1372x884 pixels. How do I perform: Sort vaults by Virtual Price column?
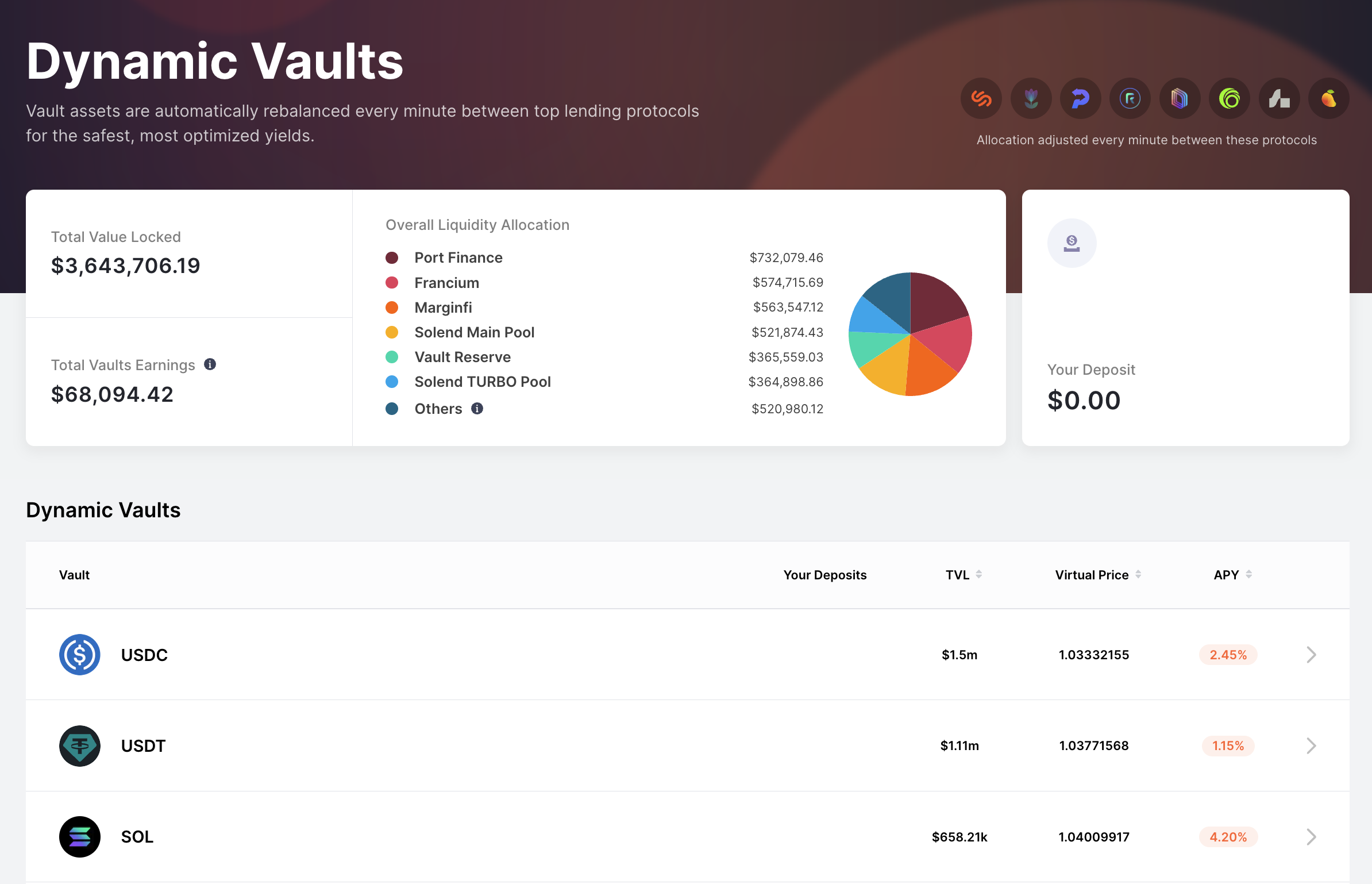coord(1138,574)
